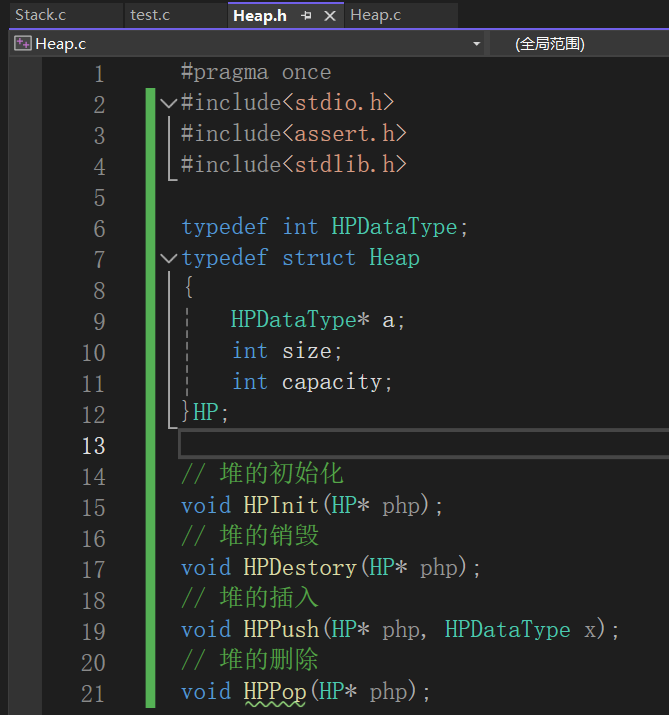Screen dimensions: 669x715
Task: Click the HPPush function name
Action: [281, 629]
